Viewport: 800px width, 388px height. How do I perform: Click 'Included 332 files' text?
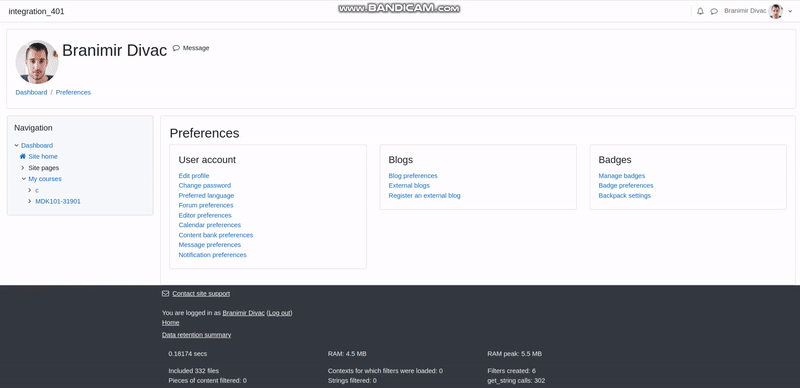coord(193,371)
